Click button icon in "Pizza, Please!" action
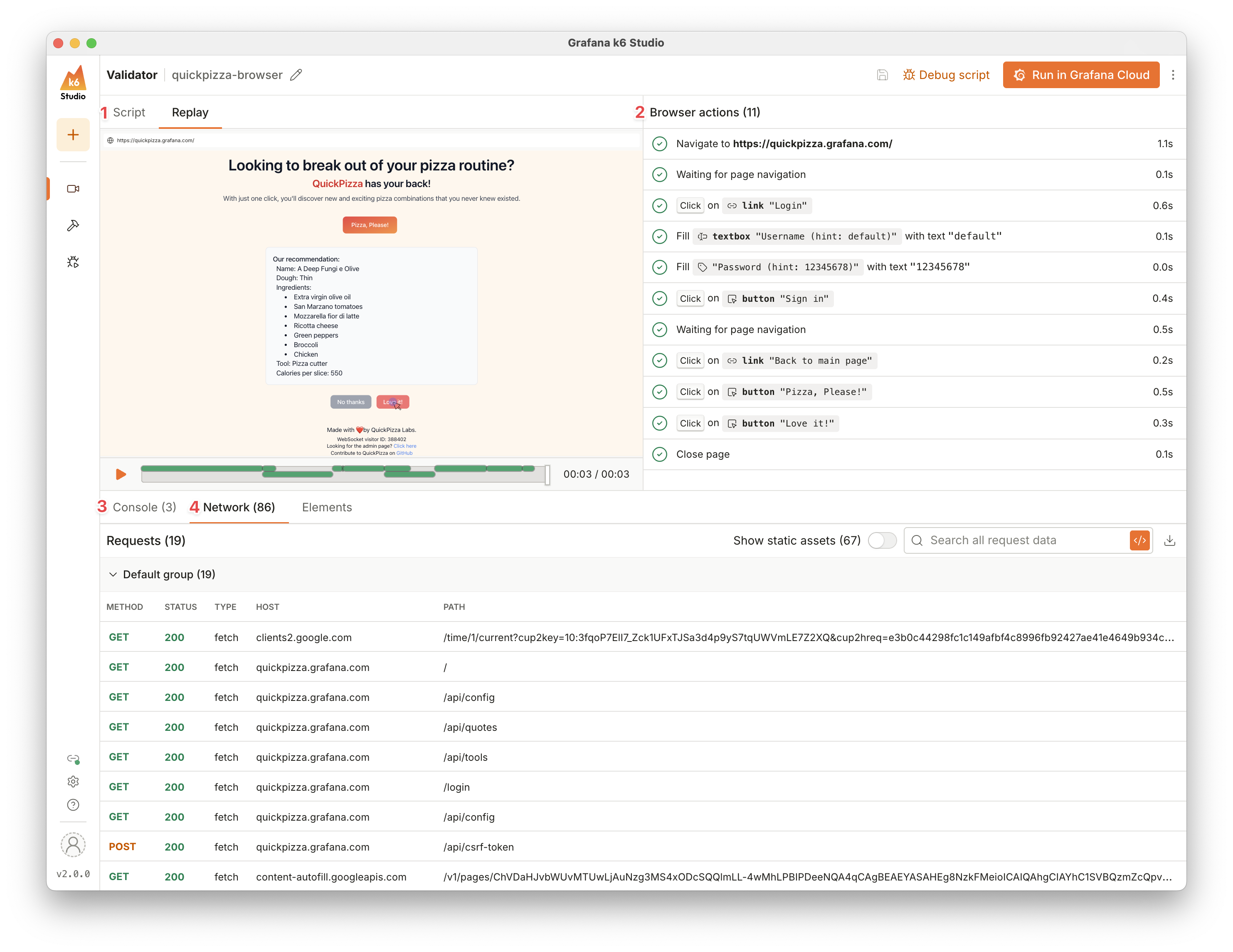The height and width of the screenshot is (952, 1233). tap(732, 392)
